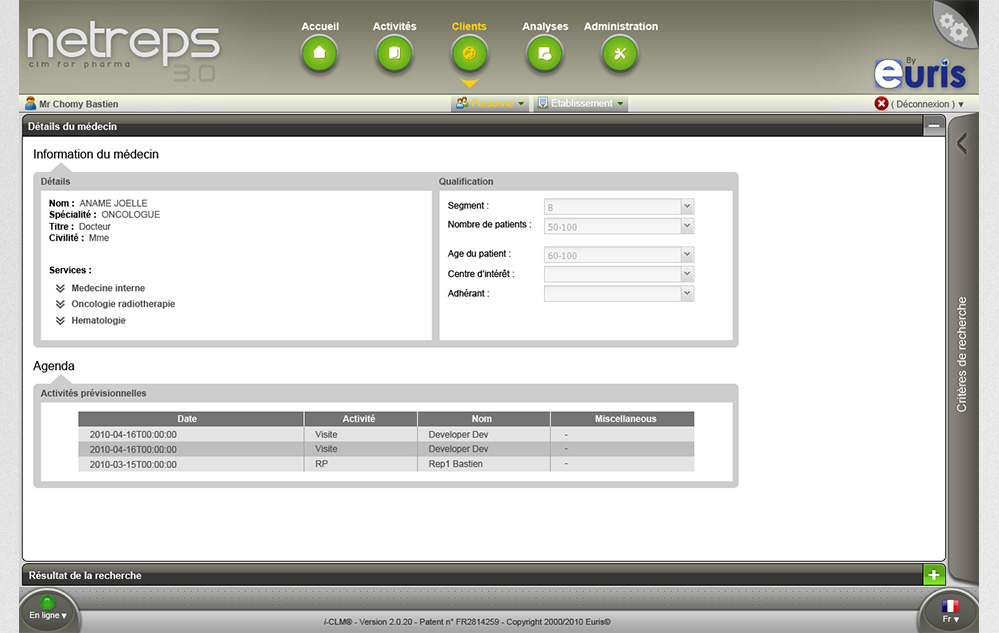999x633 pixels.
Task: Expand the Résultat de la recherche panel
Action: [x=933, y=575]
